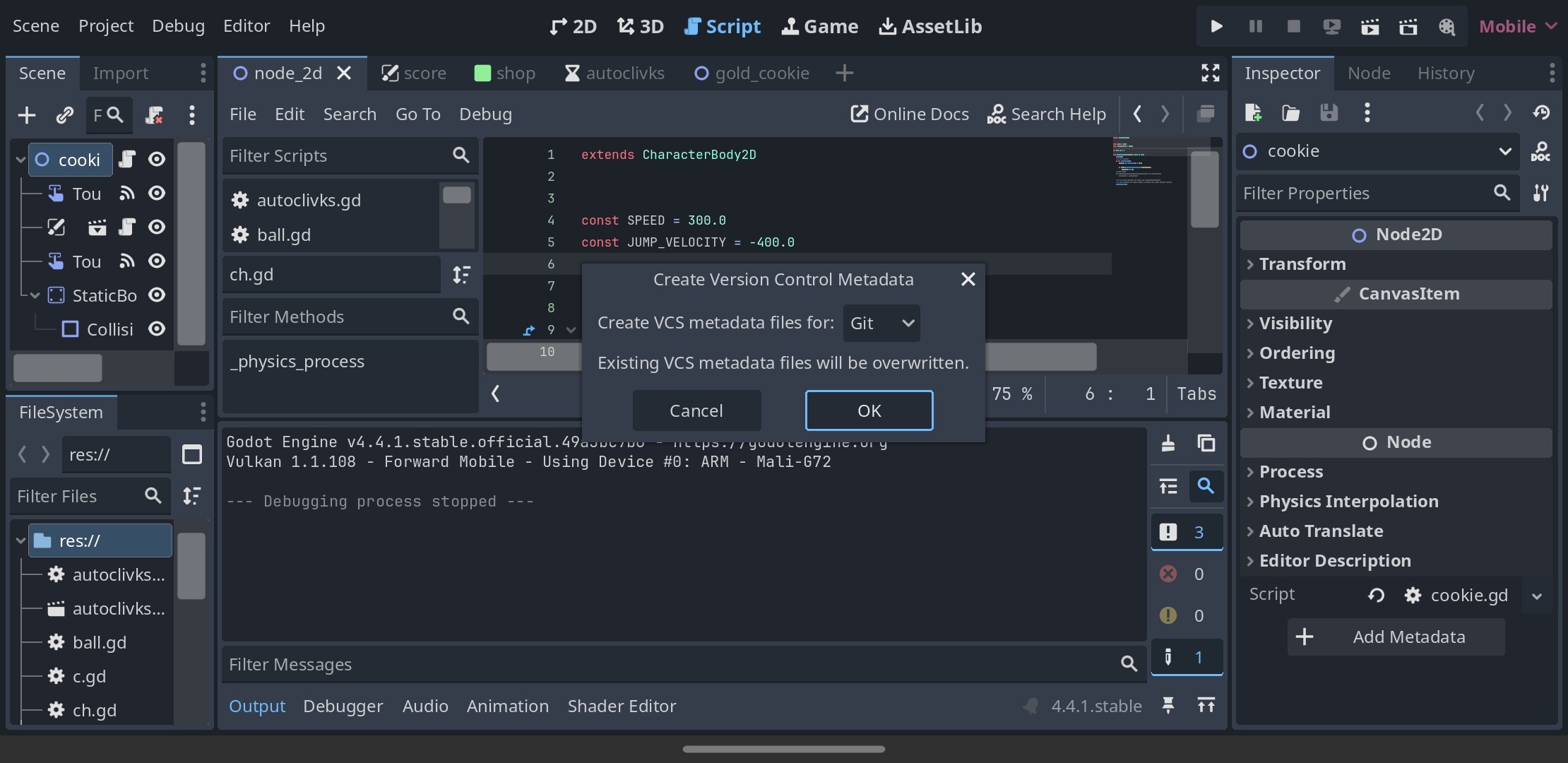Confirm dialog with OK button
This screenshot has width=1568, height=763.
coord(869,410)
